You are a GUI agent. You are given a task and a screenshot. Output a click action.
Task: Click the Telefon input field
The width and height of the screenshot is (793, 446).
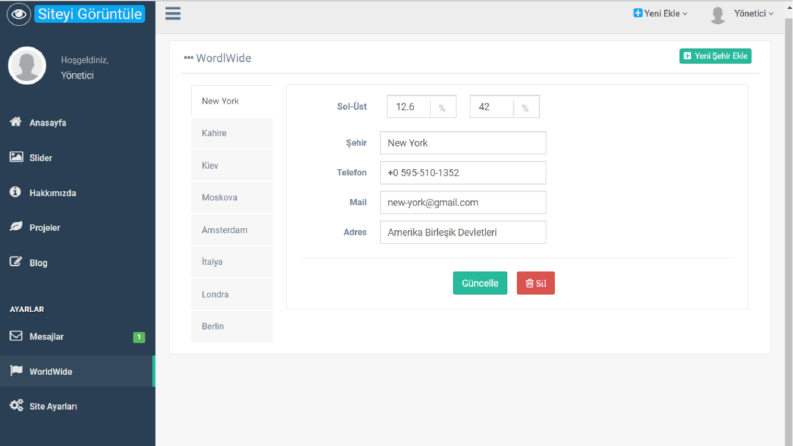click(x=463, y=172)
